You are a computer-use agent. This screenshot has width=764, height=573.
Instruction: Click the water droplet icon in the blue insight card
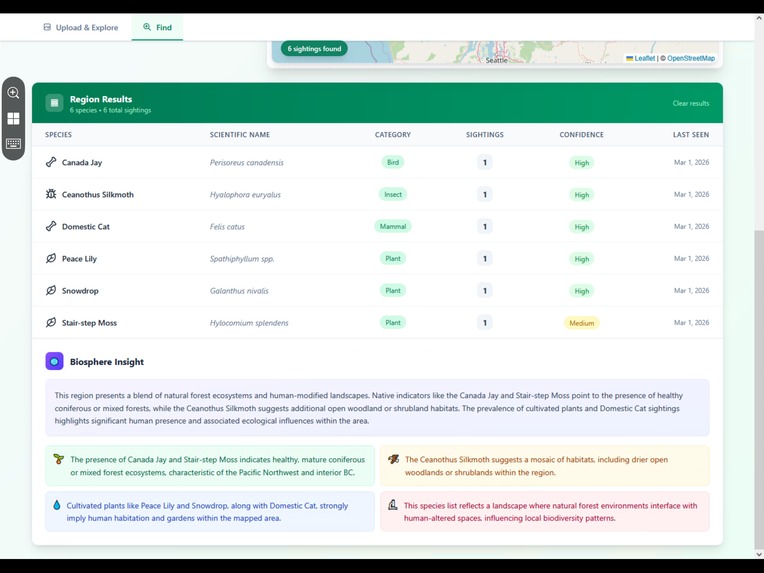click(x=57, y=505)
